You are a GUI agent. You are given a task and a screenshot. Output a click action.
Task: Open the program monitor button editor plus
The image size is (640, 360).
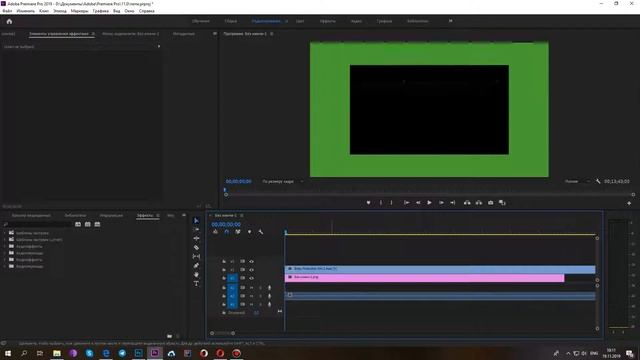coord(629,203)
